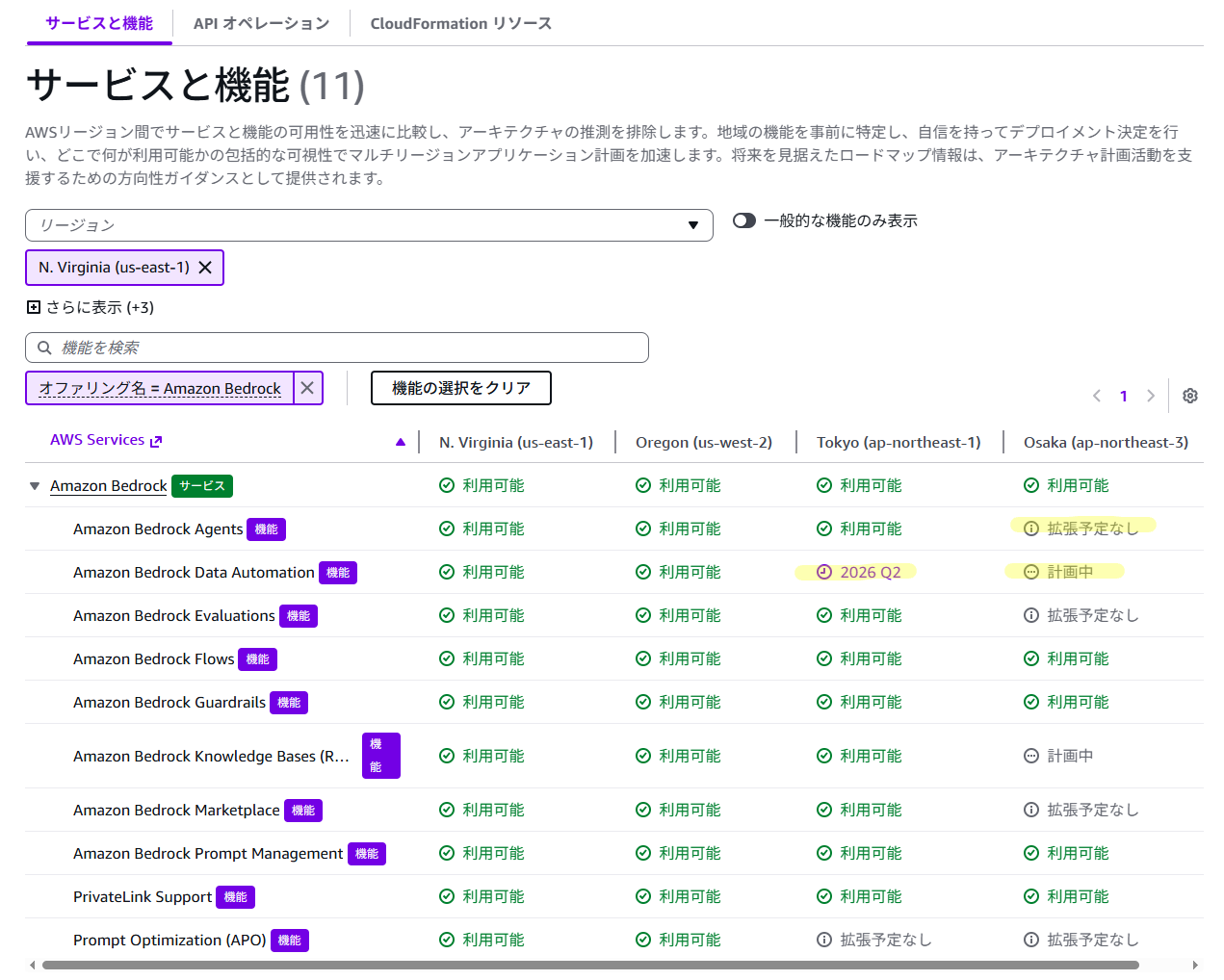Click Amazon Bedrock Marketplace label

176,811
